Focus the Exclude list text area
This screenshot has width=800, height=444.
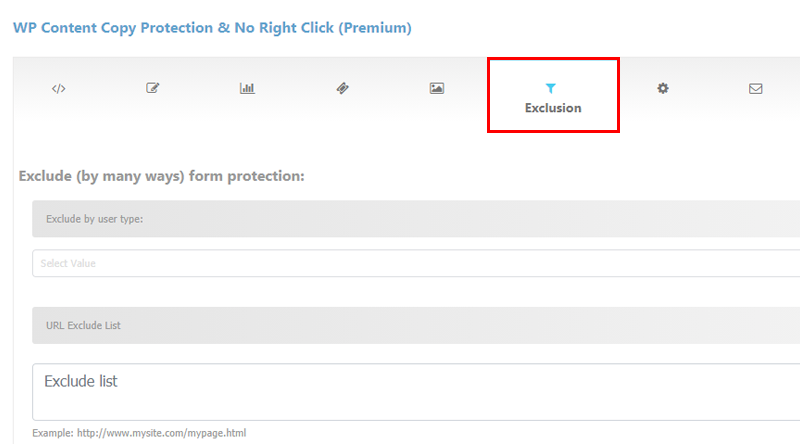[x=416, y=392]
